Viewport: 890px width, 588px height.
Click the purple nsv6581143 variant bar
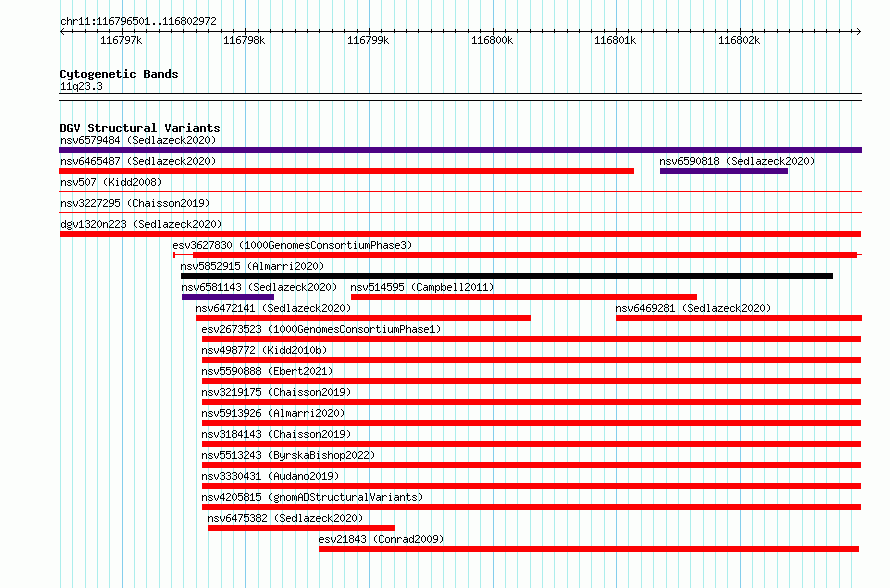tap(228, 297)
